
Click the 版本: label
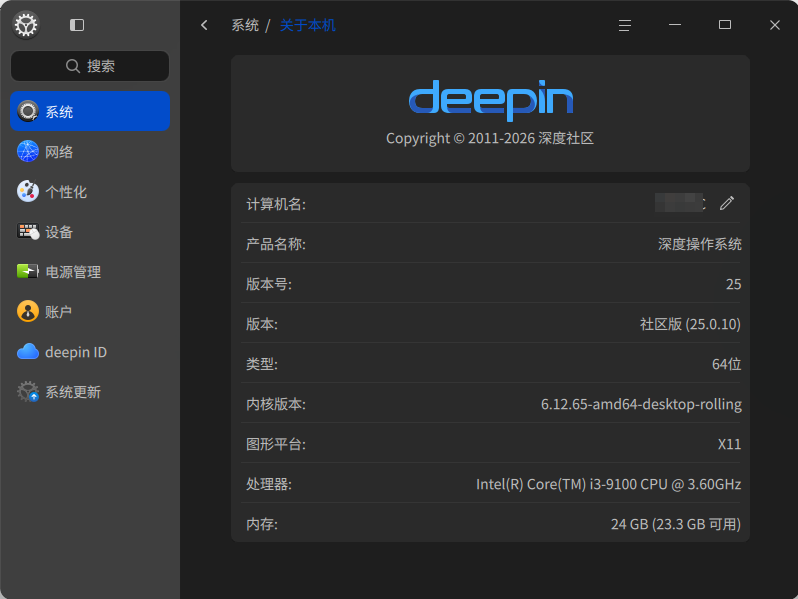pos(262,324)
